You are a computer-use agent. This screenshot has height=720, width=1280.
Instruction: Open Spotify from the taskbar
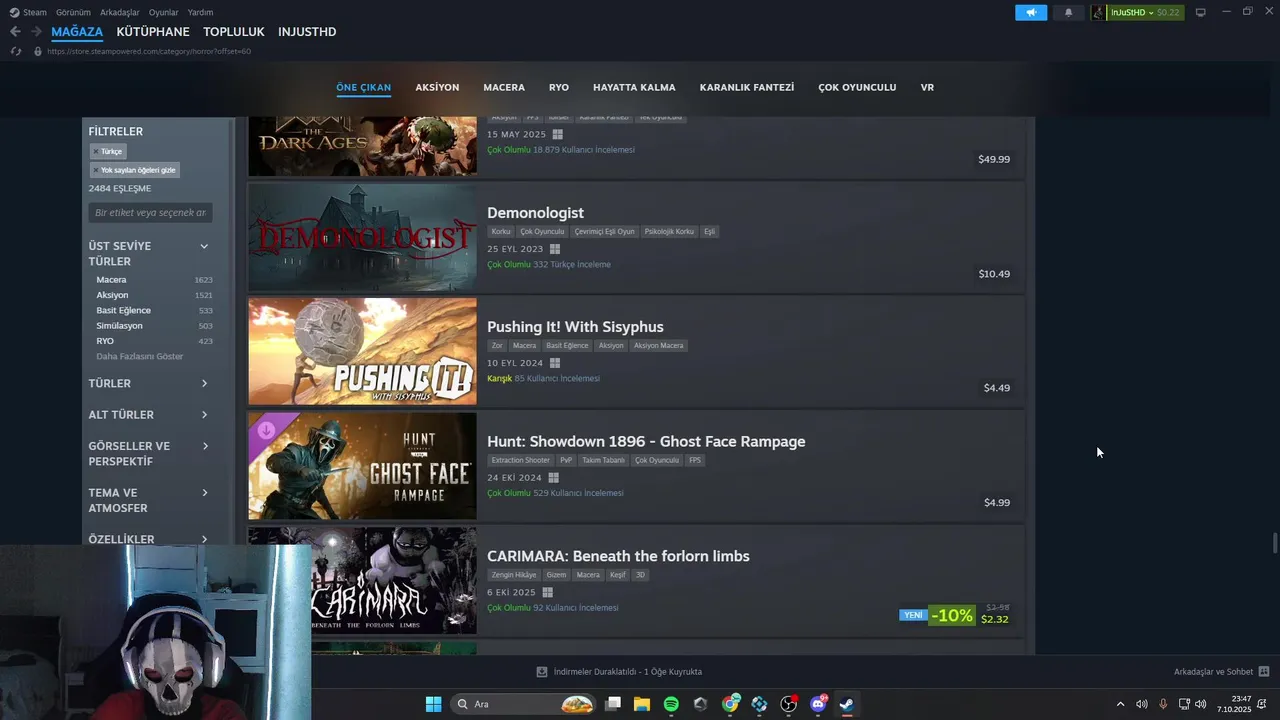tap(671, 704)
